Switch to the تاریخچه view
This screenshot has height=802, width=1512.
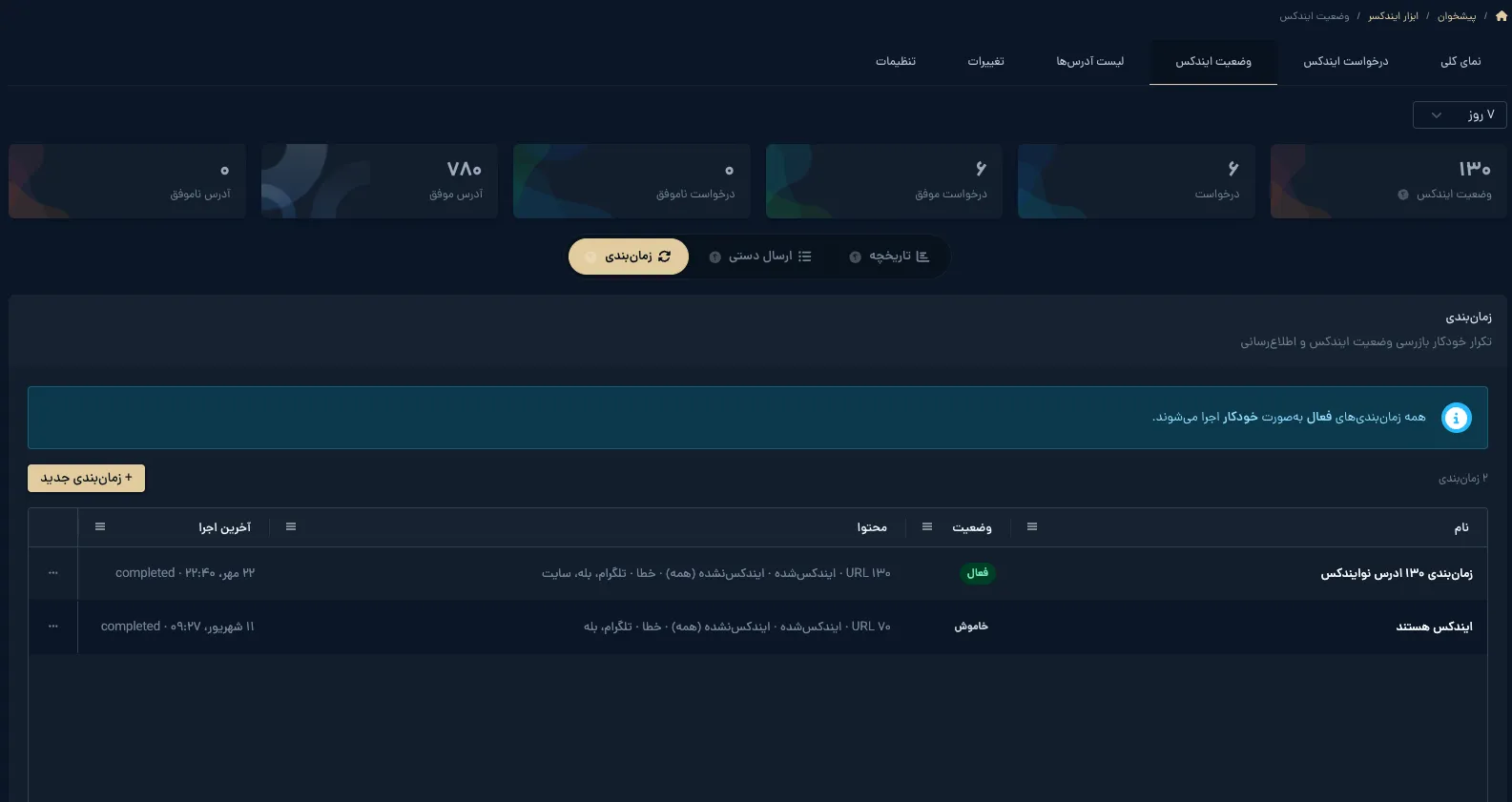(889, 257)
